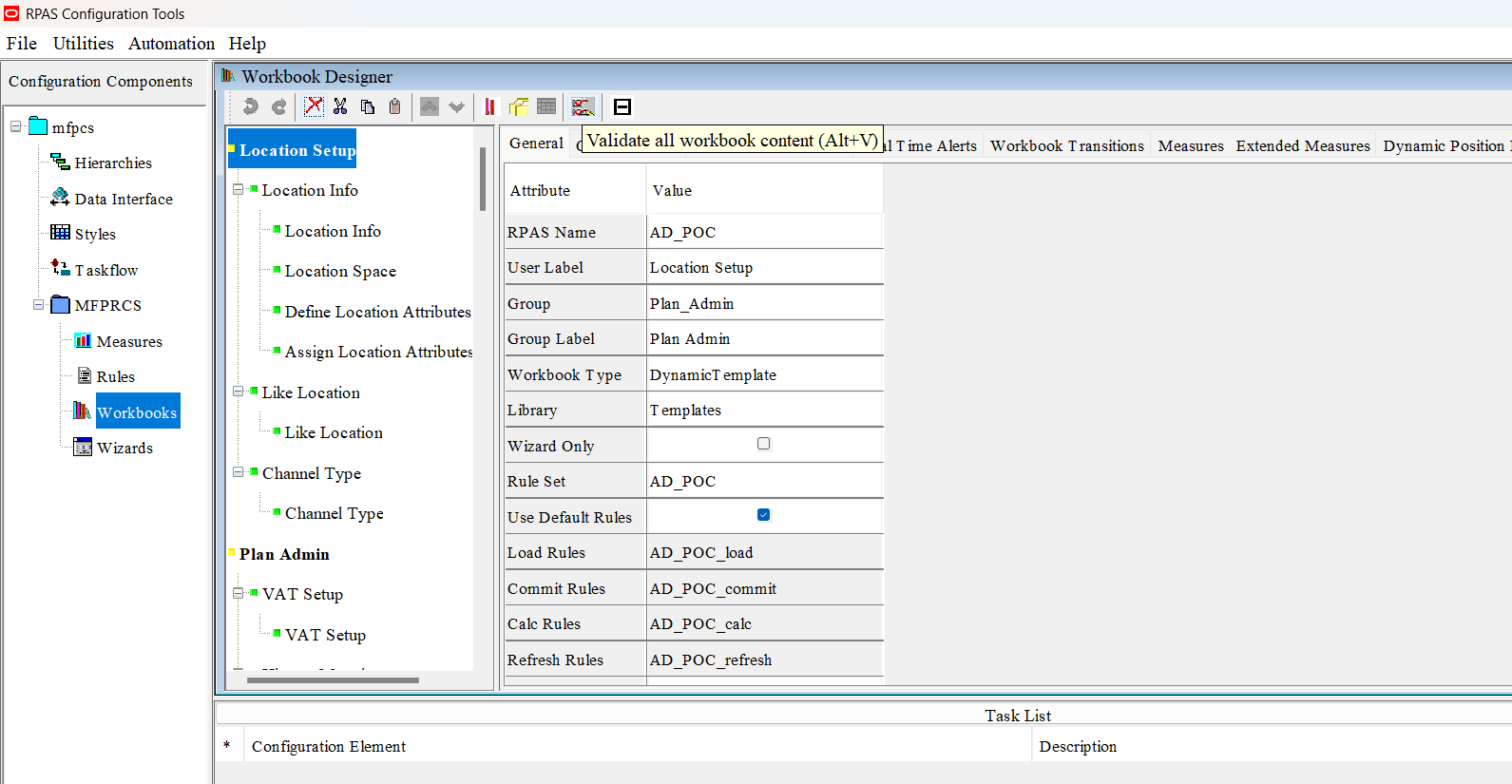Switch to the Workbook Transitions tab
The image size is (1512, 784).
(1067, 145)
